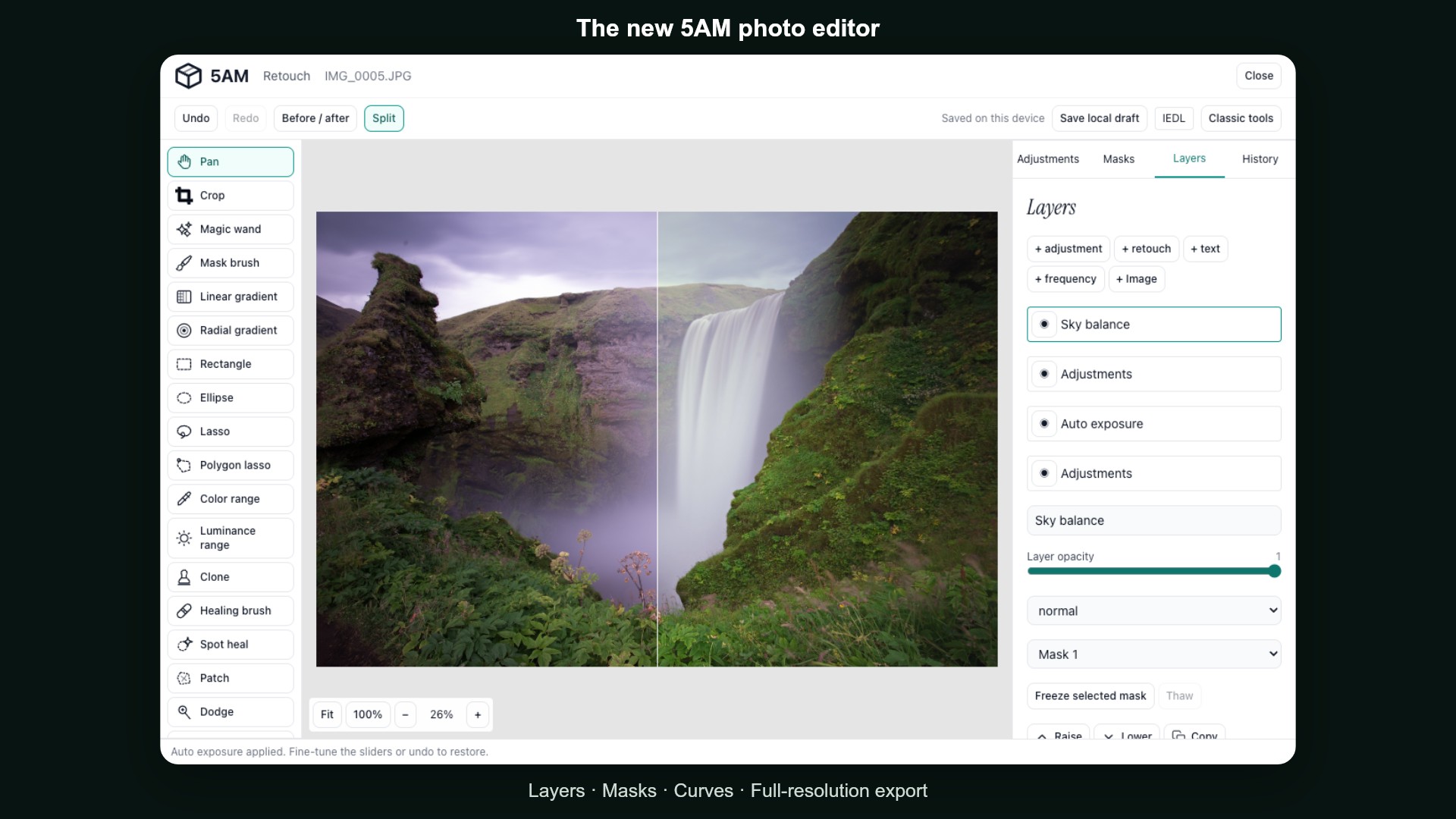The width and height of the screenshot is (1456, 819).
Task: Lower the selected layer
Action: tap(1127, 733)
